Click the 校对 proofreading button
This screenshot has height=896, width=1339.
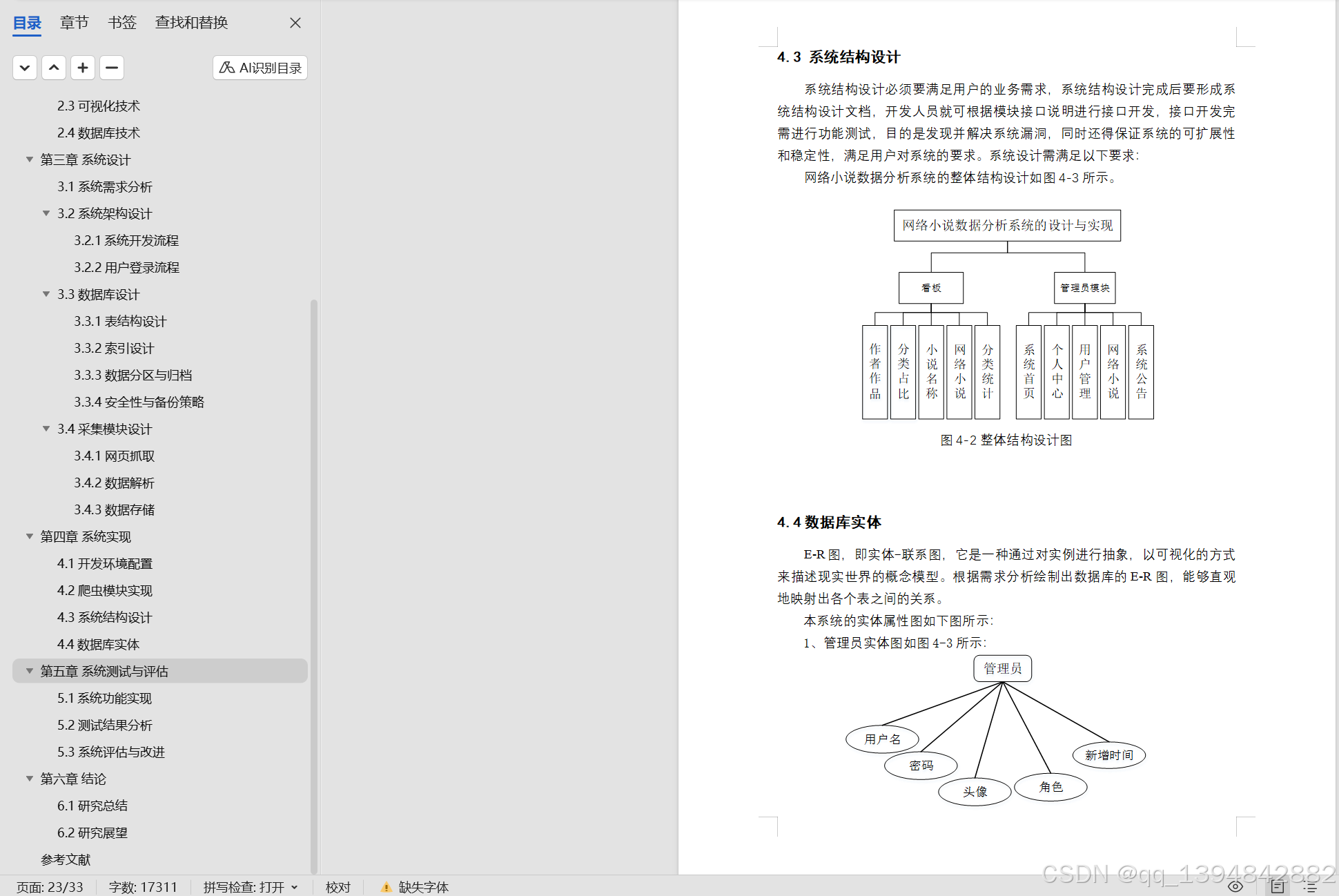pos(338,886)
